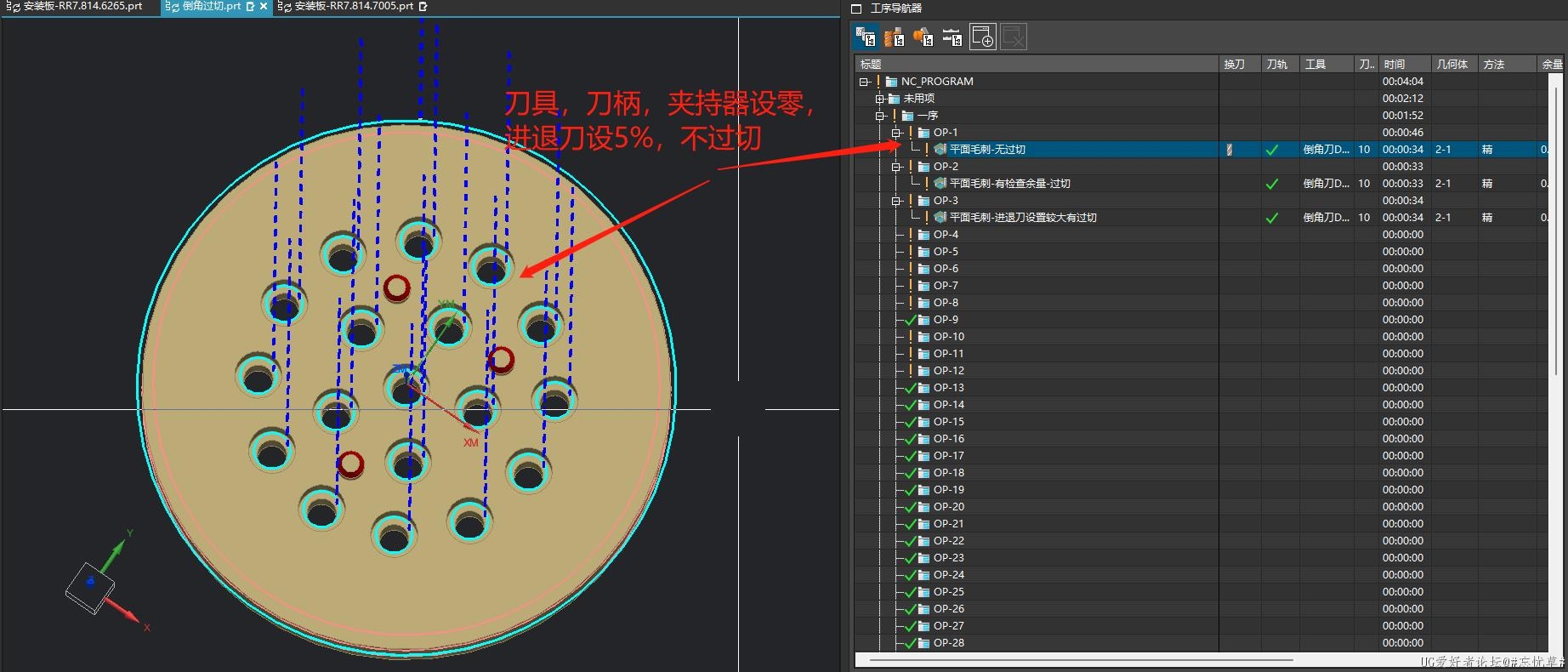Click operation icon of 平面毛刺-有检查余量-过切

[940, 183]
